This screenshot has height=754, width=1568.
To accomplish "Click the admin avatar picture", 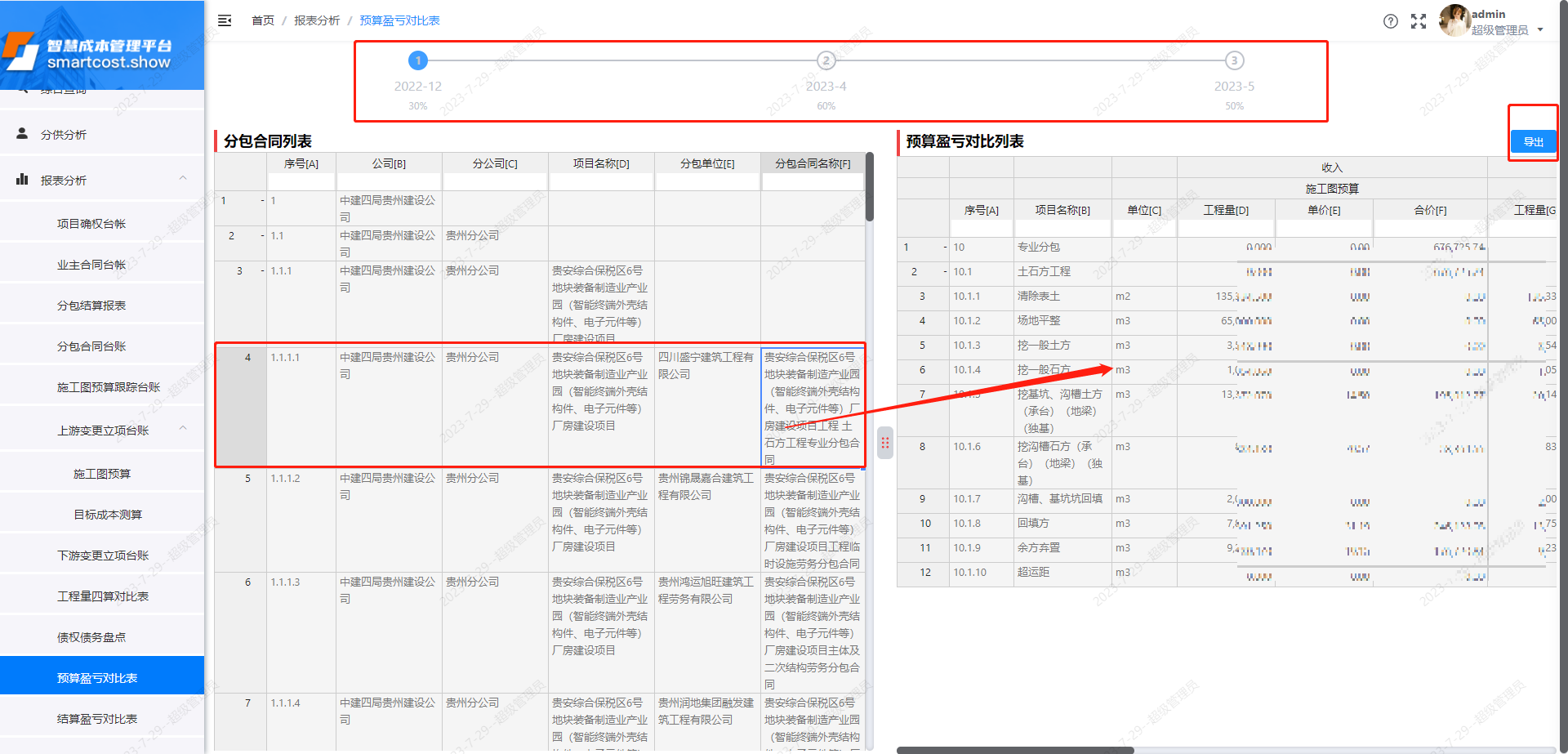I will point(1455,20).
